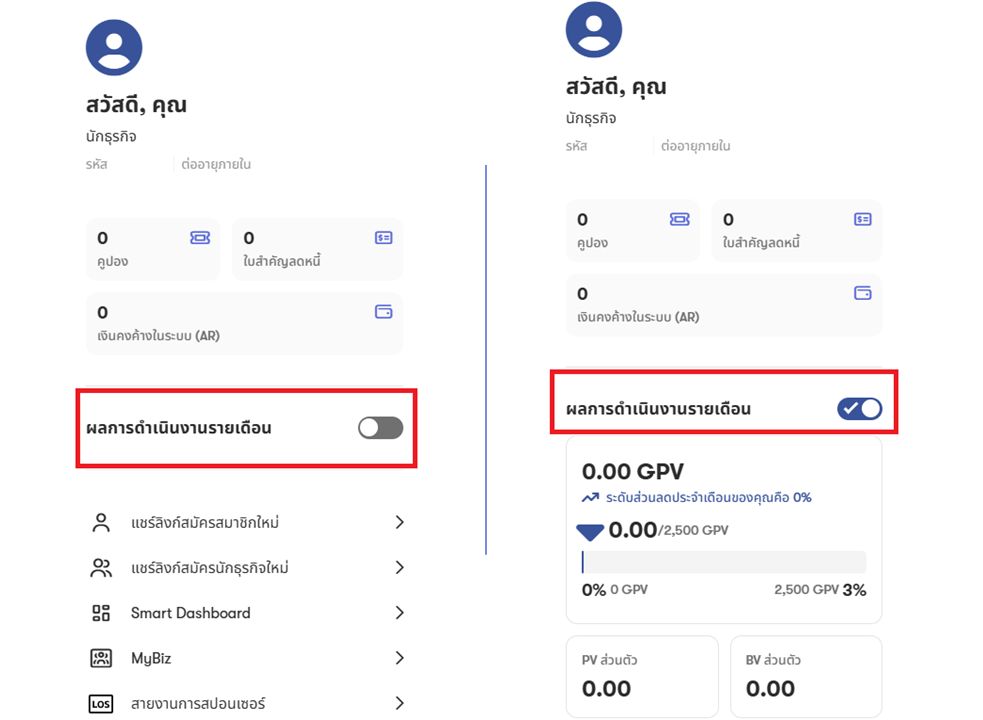The image size is (983, 720).
Task: Open chevron for สายงานการสปอนเซอร์
Action: (399, 704)
